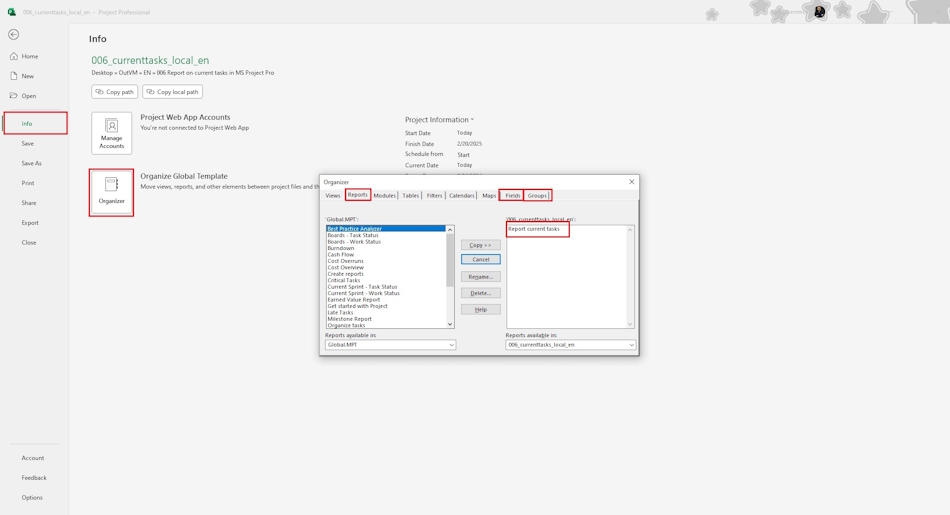Image resolution: width=950 pixels, height=515 pixels.
Task: Click the Copy local path button
Action: (x=172, y=92)
